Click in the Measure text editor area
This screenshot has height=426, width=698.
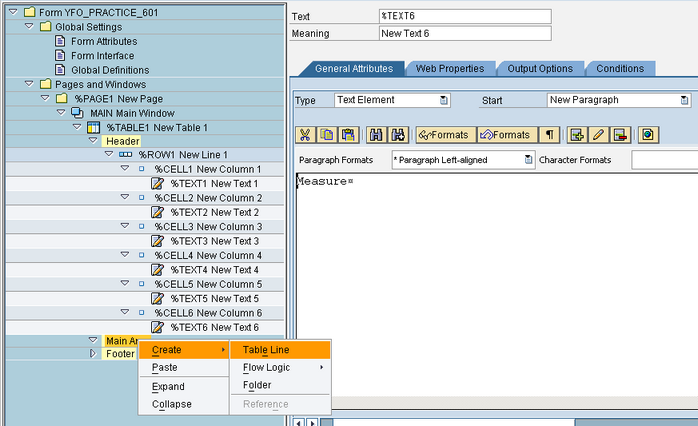(x=497, y=285)
